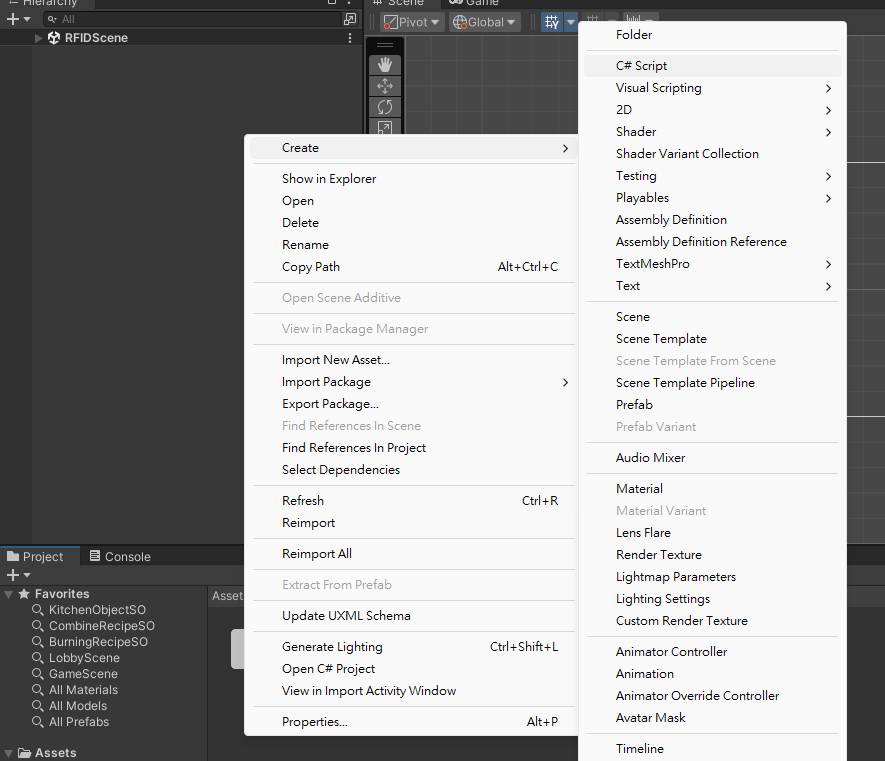The image size is (885, 761).
Task: Select the Move tool
Action: [x=385, y=86]
